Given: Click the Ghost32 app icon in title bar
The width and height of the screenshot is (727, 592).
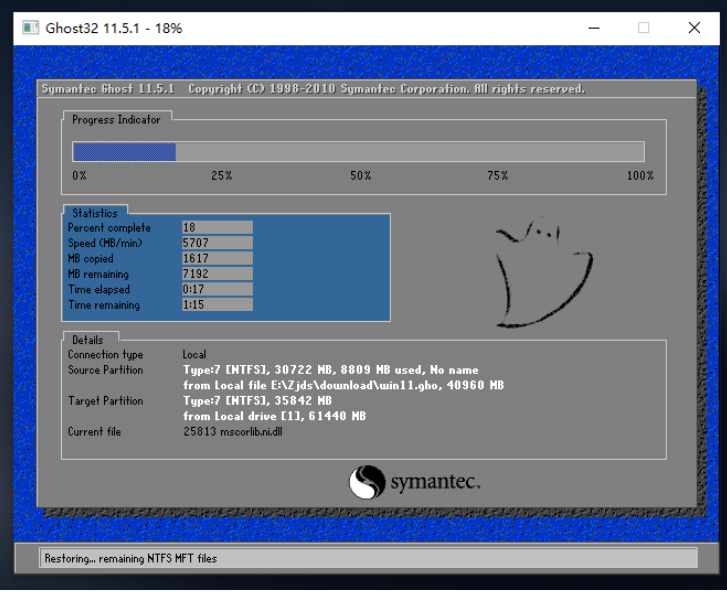Looking at the screenshot, I should tap(29, 28).
